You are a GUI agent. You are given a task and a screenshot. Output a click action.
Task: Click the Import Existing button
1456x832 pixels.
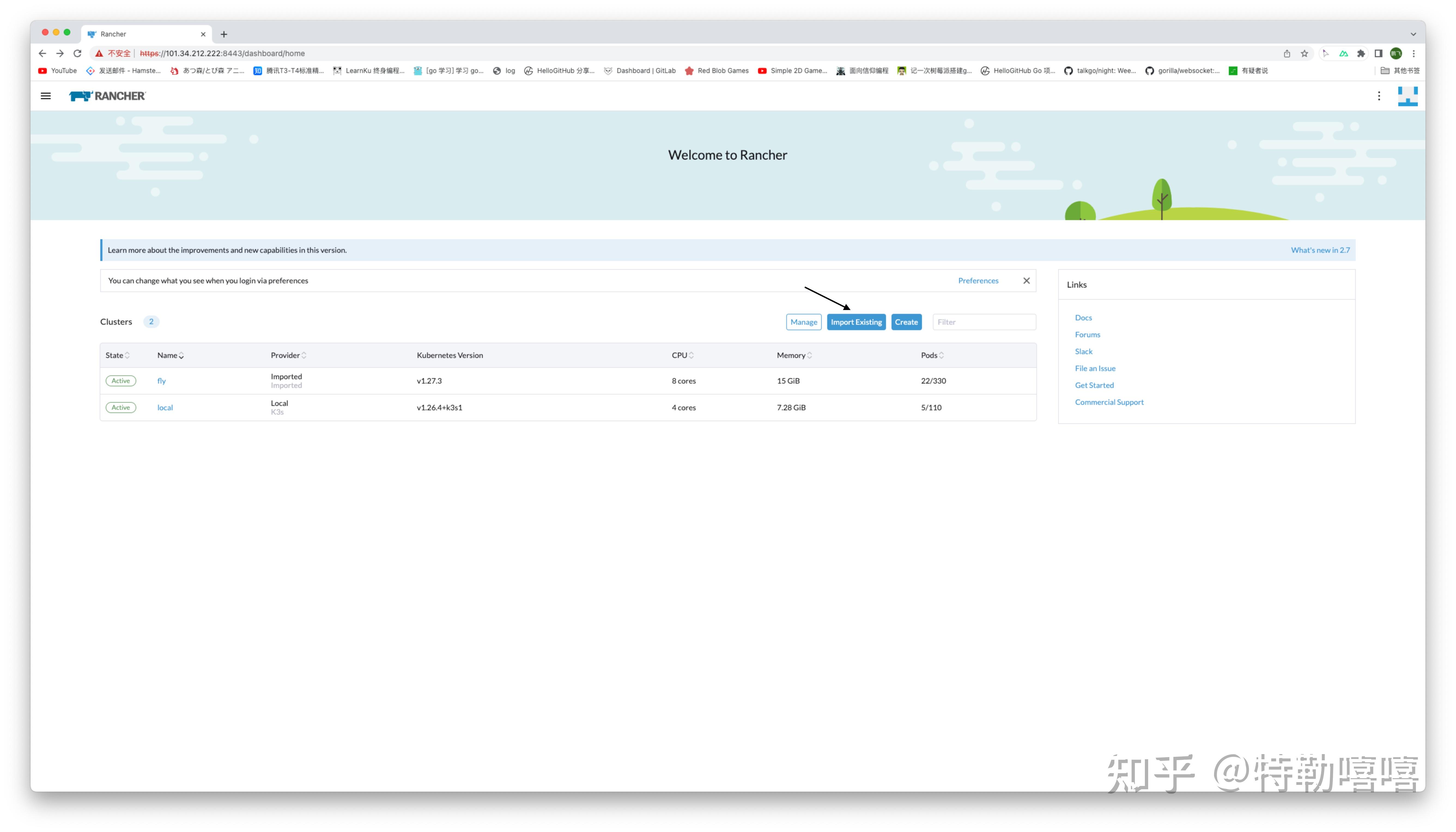[x=856, y=322]
